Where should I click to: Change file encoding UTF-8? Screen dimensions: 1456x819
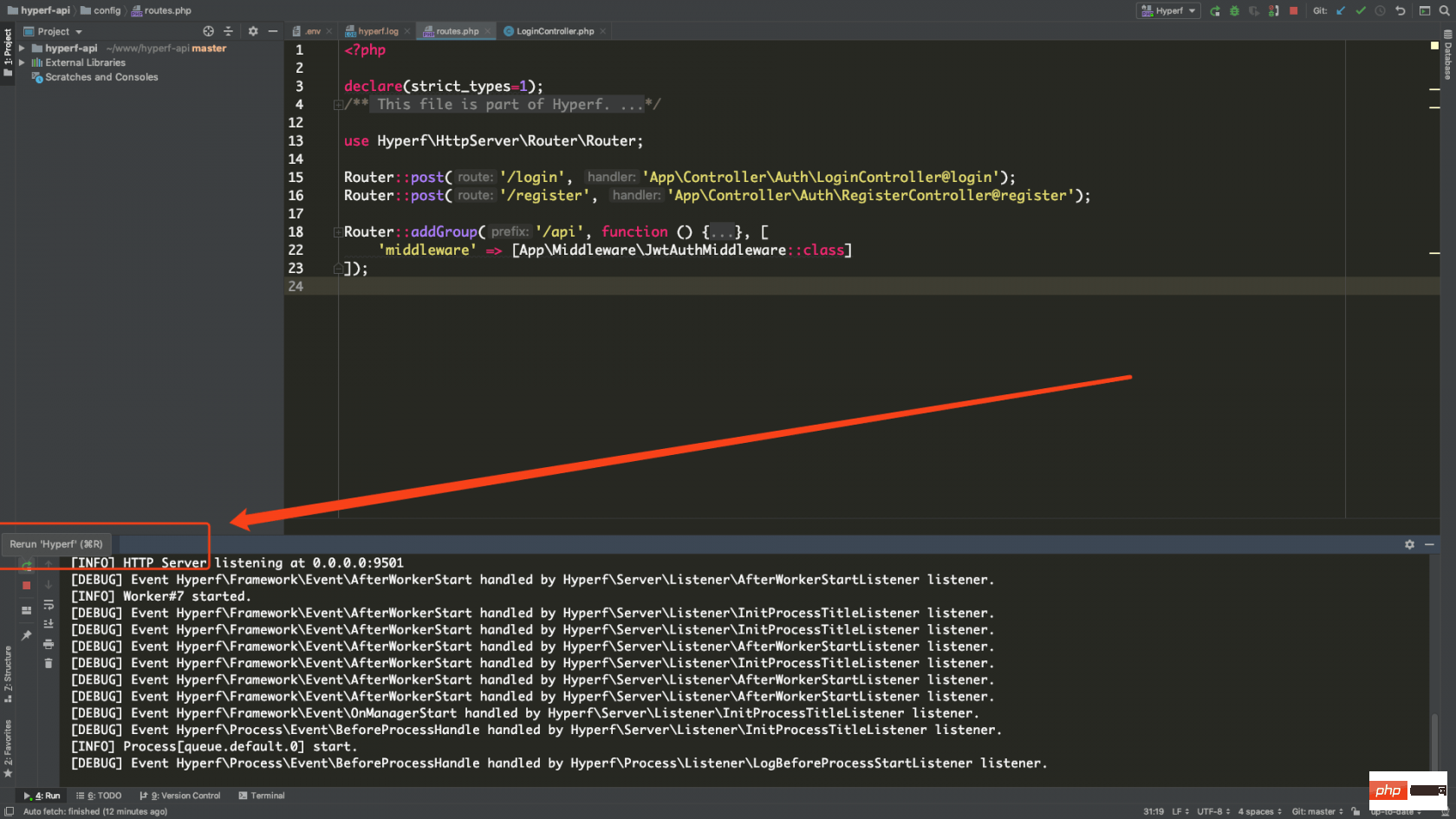click(1213, 812)
